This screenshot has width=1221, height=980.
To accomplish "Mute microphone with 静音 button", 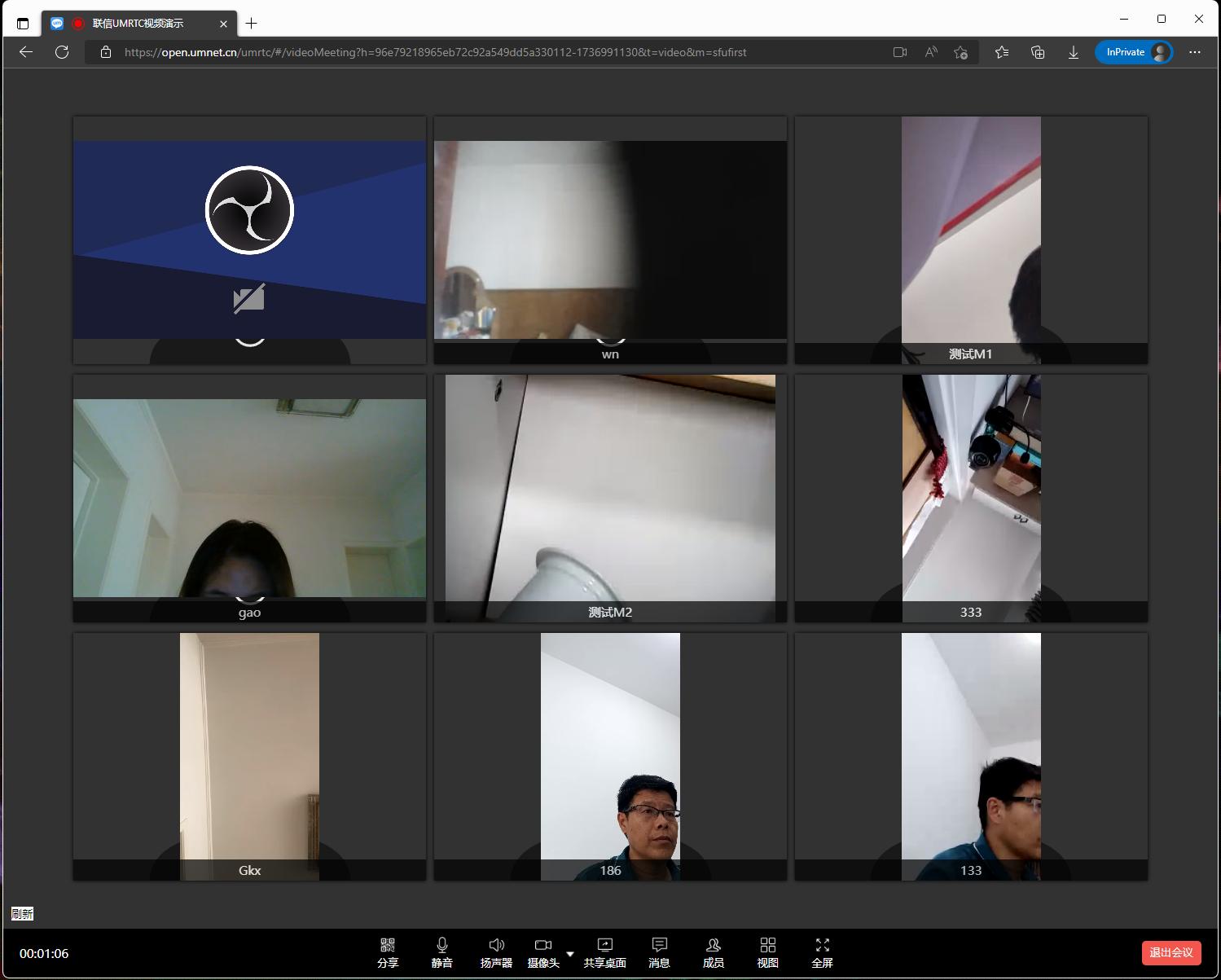I will tap(441, 952).
